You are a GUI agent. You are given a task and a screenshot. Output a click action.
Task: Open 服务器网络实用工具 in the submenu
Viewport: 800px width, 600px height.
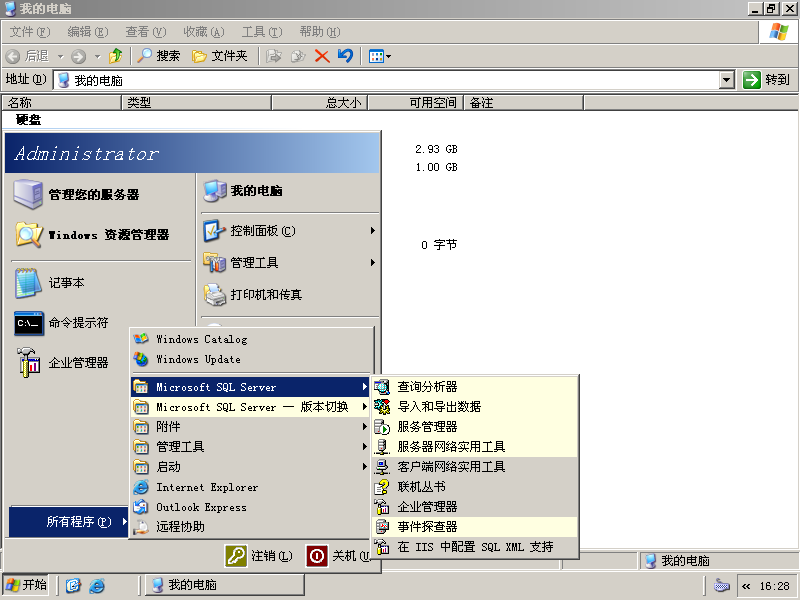tap(475, 447)
